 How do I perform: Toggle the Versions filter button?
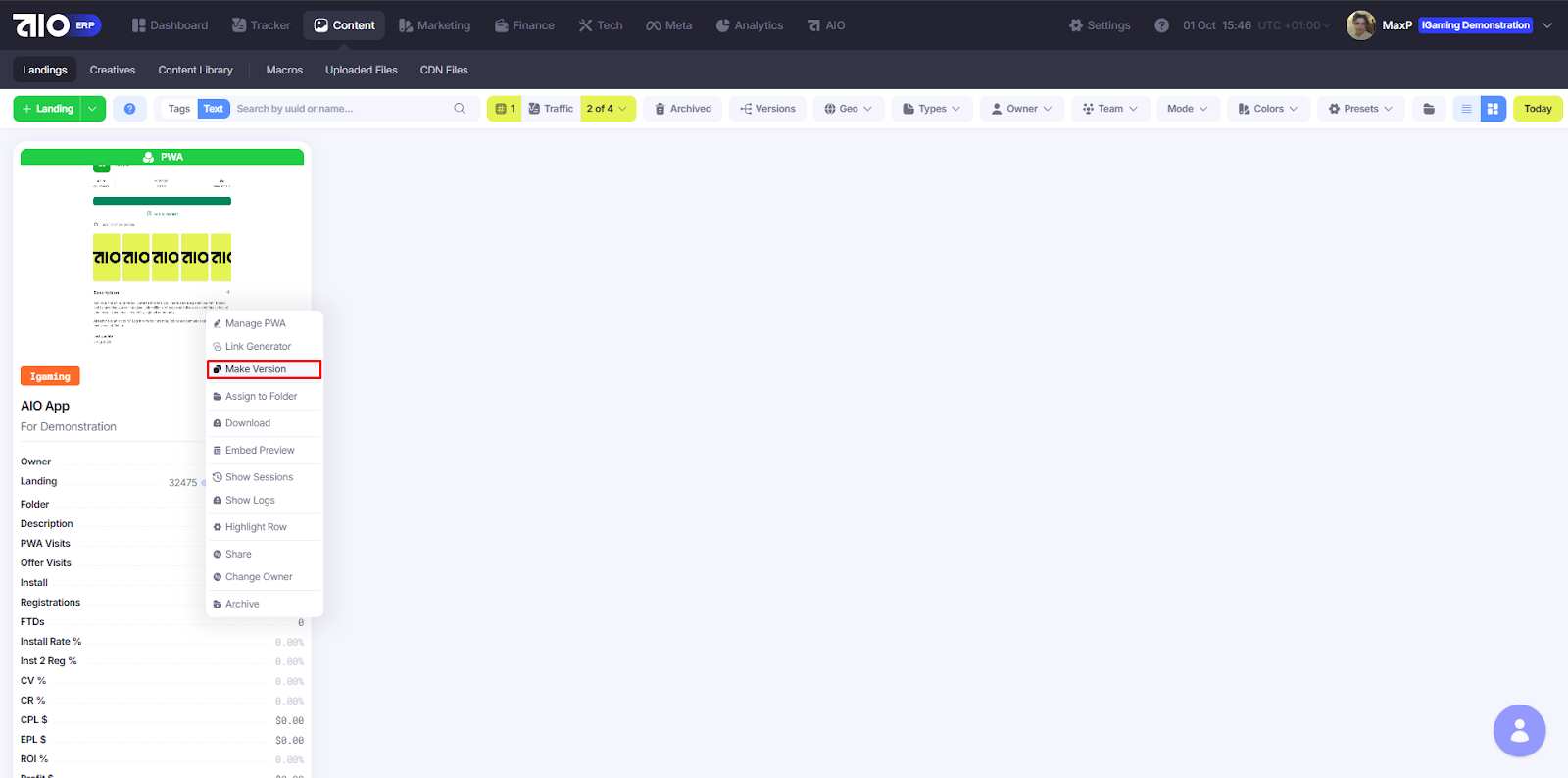tap(767, 109)
